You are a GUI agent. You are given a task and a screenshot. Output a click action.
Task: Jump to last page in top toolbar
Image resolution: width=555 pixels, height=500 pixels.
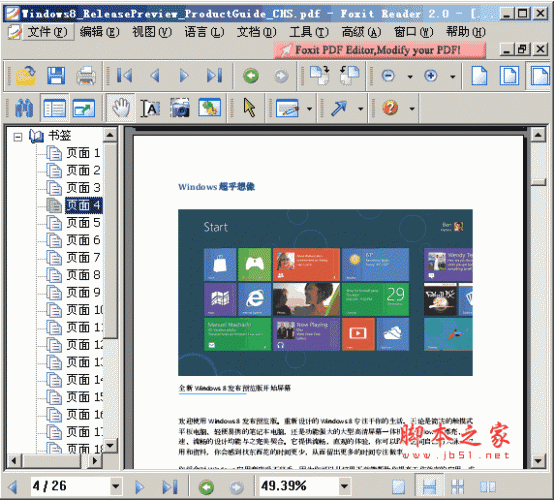point(214,76)
